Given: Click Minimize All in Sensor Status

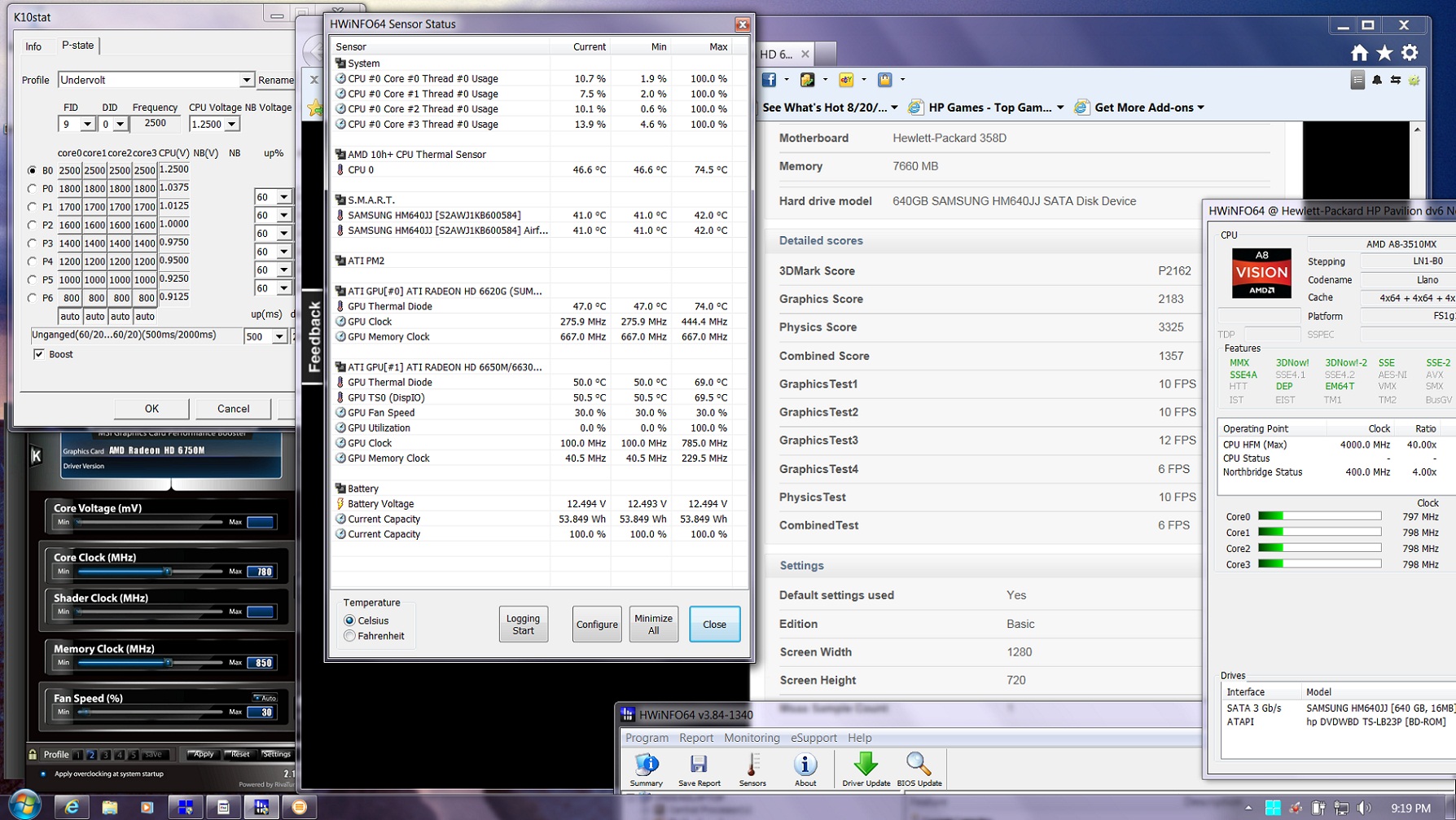Looking at the screenshot, I should [653, 625].
